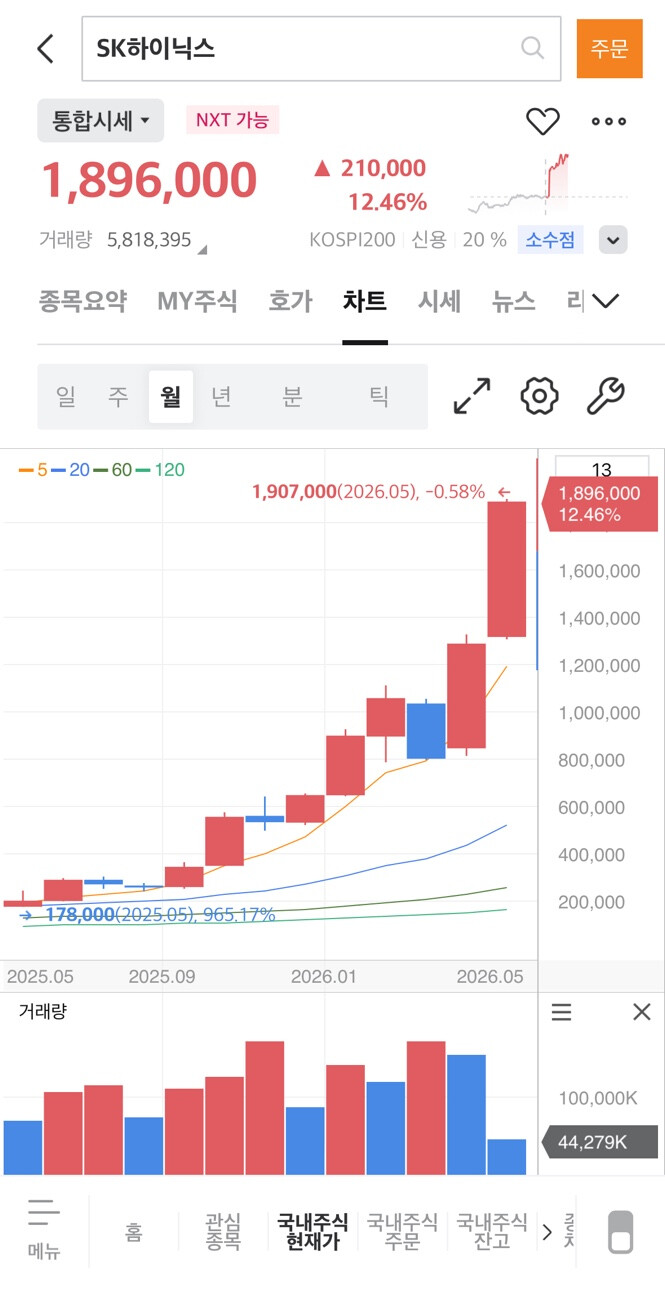Open the three-dot more options menu
The width and height of the screenshot is (665, 1290).
coord(609,121)
